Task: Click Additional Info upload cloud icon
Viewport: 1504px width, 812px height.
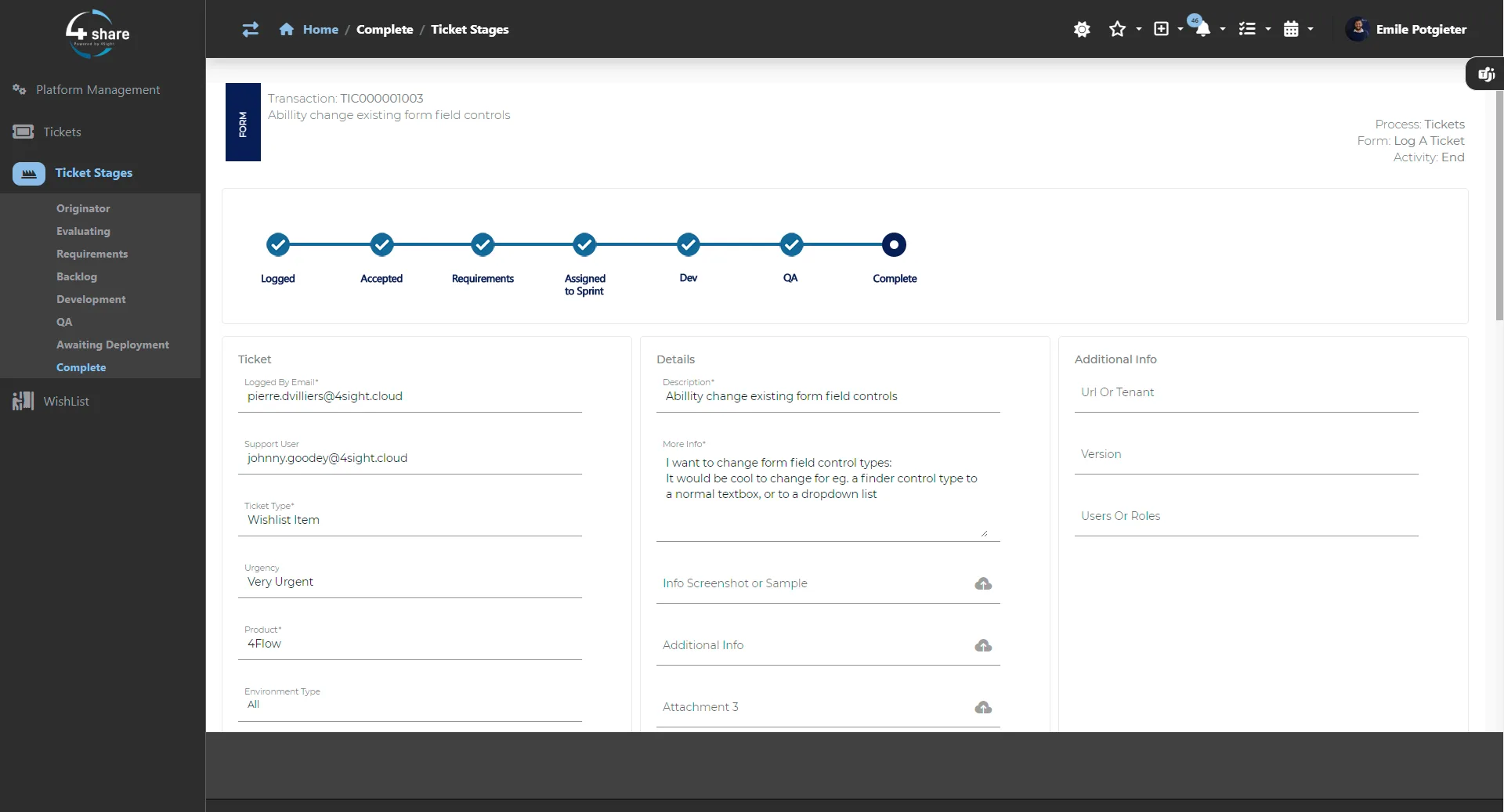Action: click(983, 645)
